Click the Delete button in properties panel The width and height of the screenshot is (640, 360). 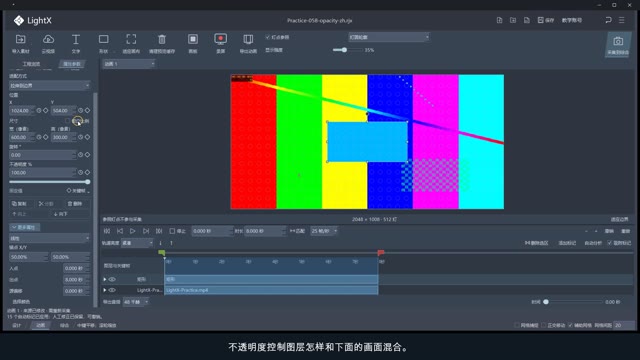tap(75, 203)
